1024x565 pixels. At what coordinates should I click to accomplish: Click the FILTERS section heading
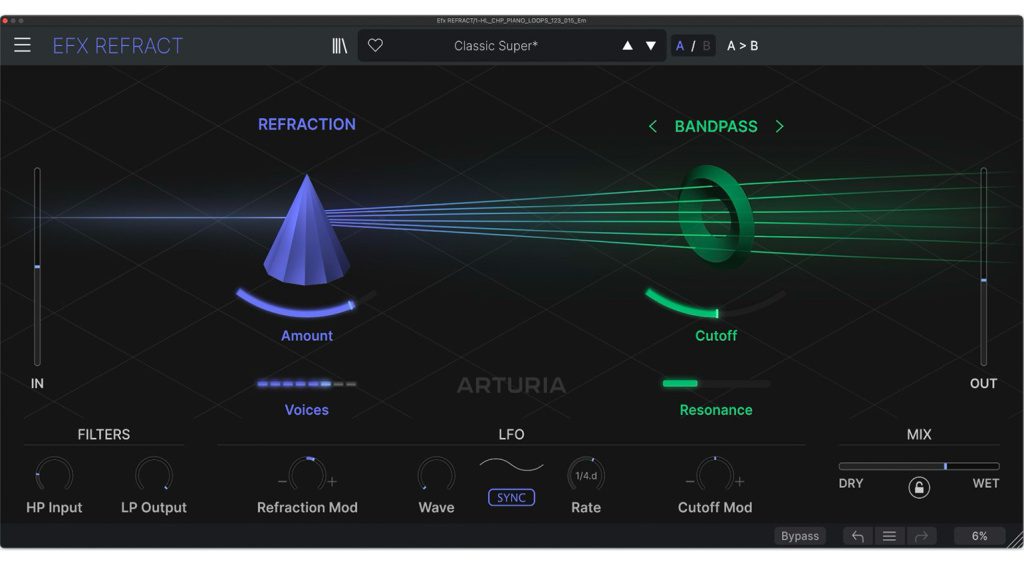click(104, 434)
